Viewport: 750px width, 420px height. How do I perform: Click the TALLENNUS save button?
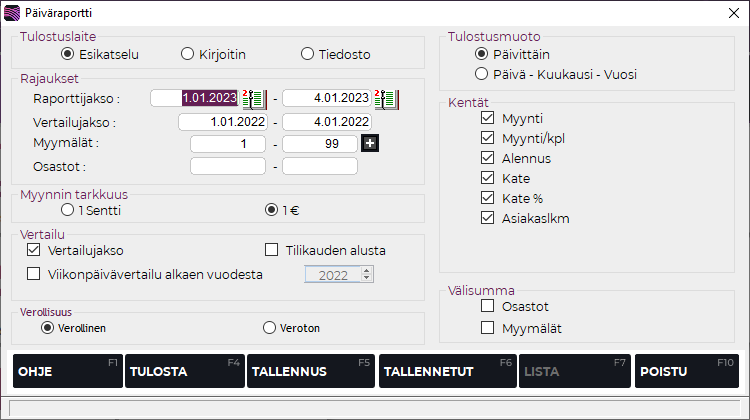(x=310, y=371)
